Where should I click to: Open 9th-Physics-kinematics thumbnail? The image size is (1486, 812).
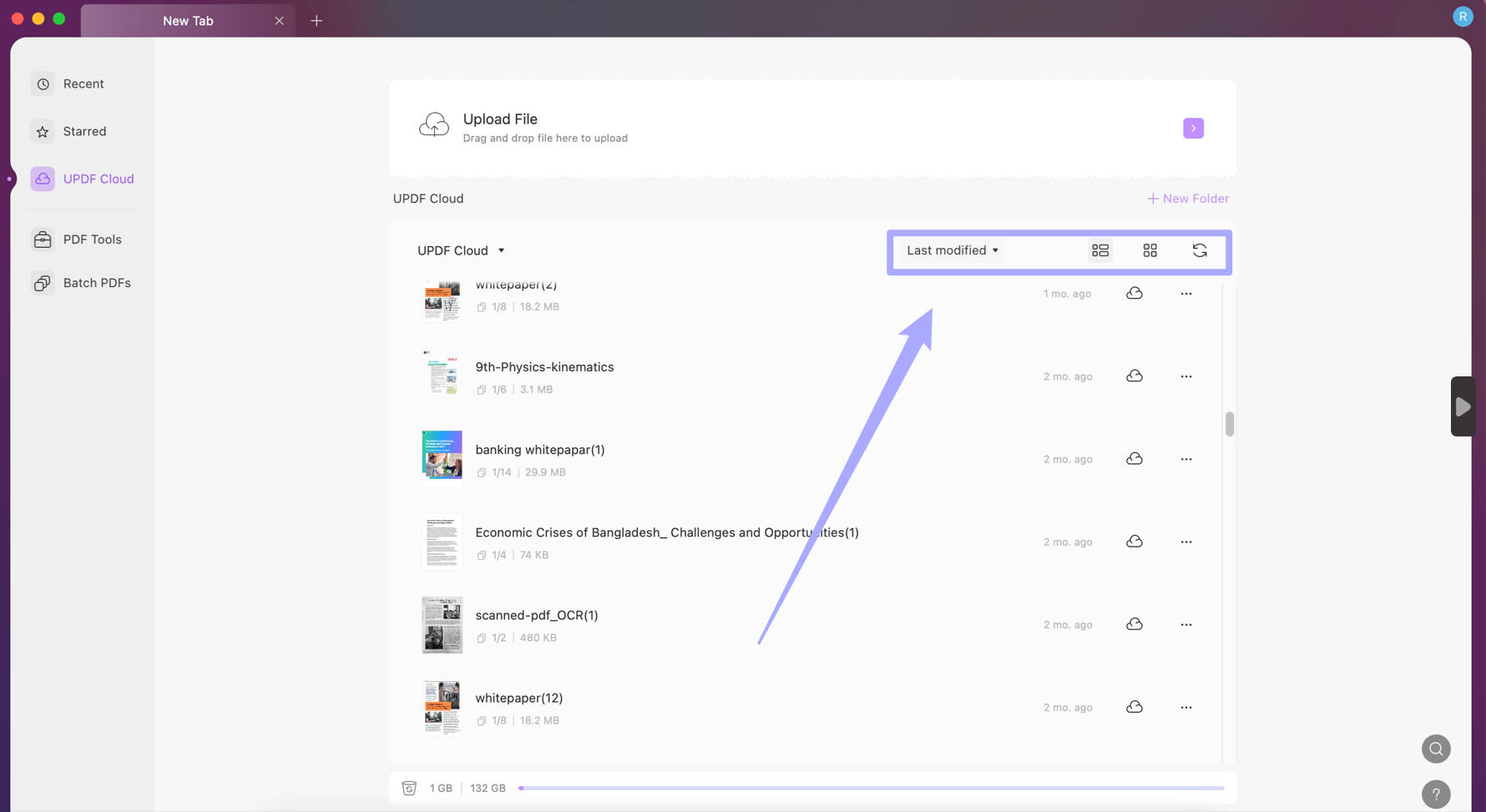(442, 376)
